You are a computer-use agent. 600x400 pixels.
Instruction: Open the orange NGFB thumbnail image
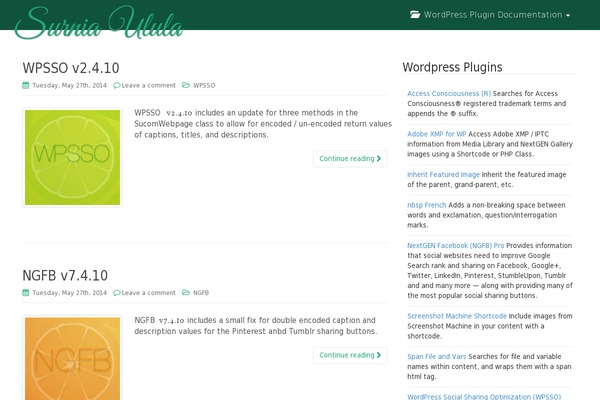[x=72, y=358]
